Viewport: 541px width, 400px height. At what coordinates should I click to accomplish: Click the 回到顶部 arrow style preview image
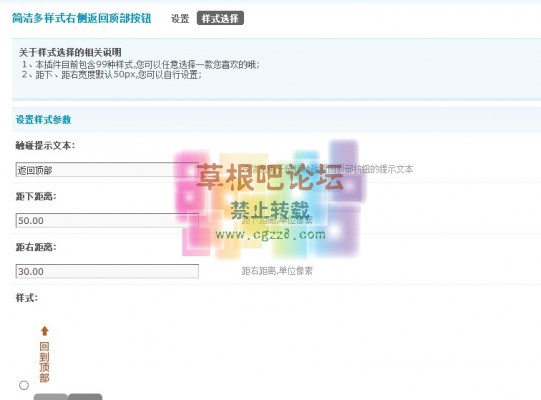[x=45, y=354]
